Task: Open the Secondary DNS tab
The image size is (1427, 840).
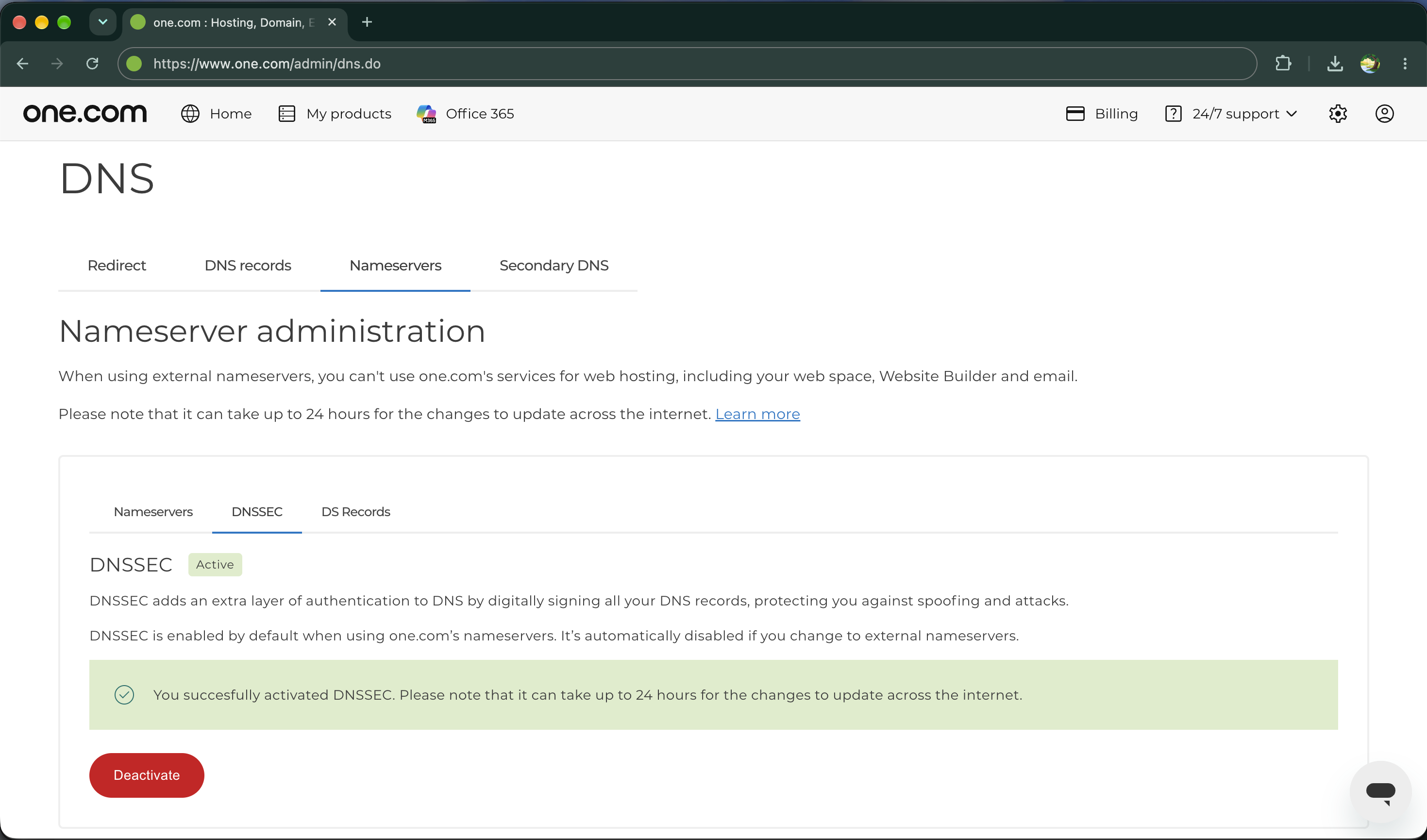Action: (x=554, y=266)
